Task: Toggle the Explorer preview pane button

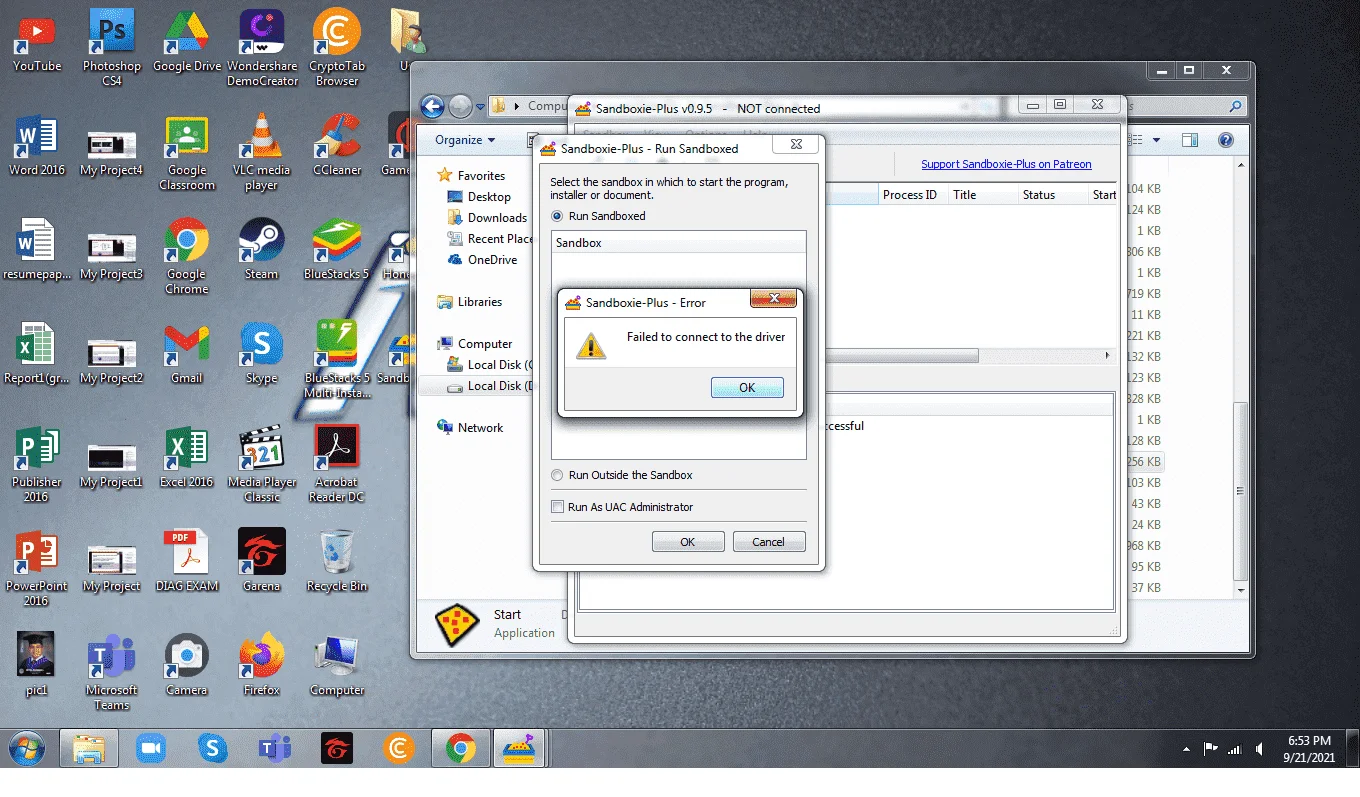Action: pos(1189,141)
